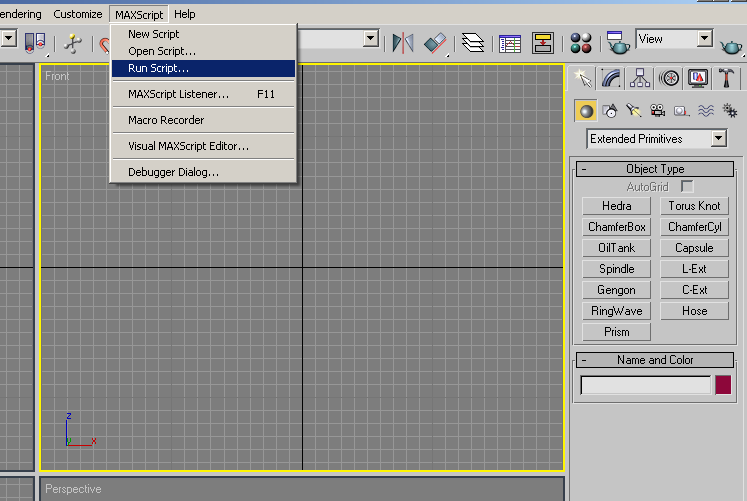This screenshot has width=747, height=501.
Task: Select Space Warps category icon
Action: [706, 111]
